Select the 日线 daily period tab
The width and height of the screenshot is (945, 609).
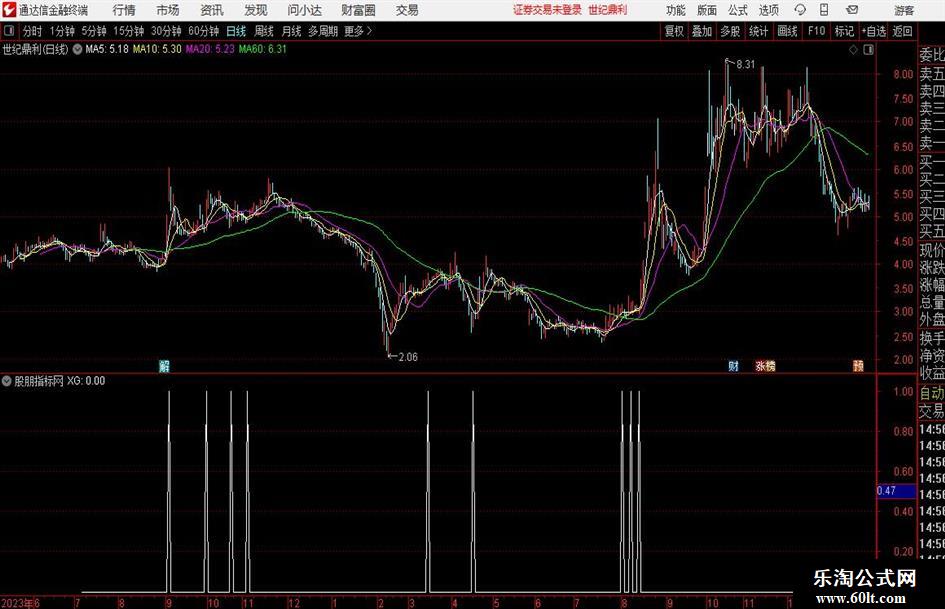(x=236, y=31)
